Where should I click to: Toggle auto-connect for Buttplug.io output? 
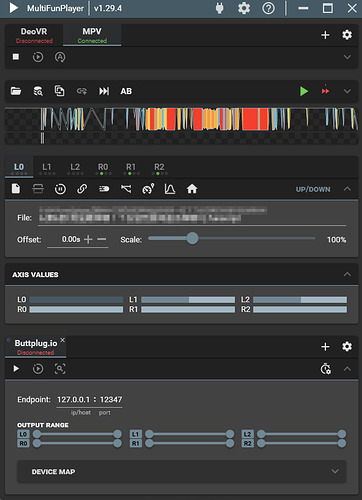point(38,369)
